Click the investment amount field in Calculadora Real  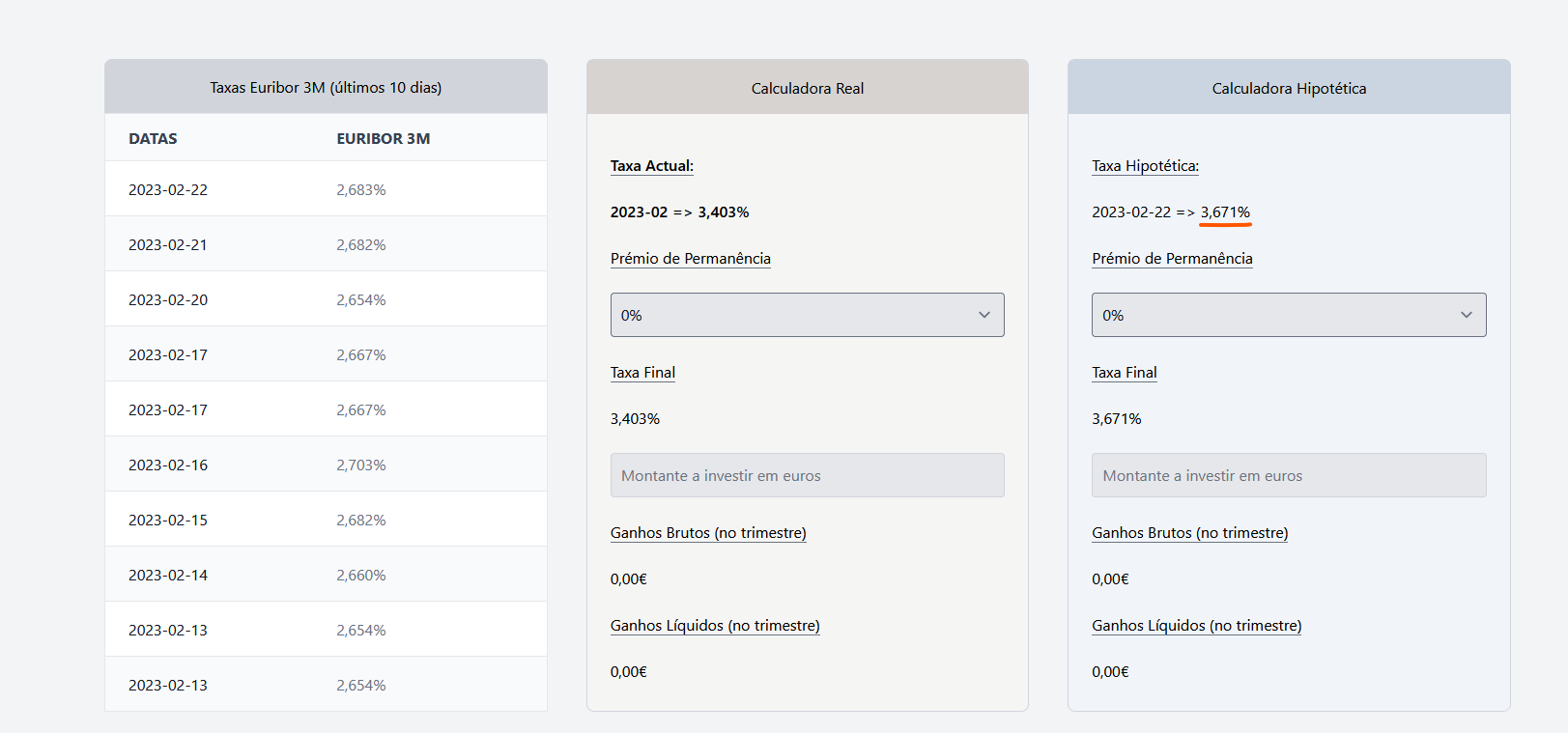807,475
